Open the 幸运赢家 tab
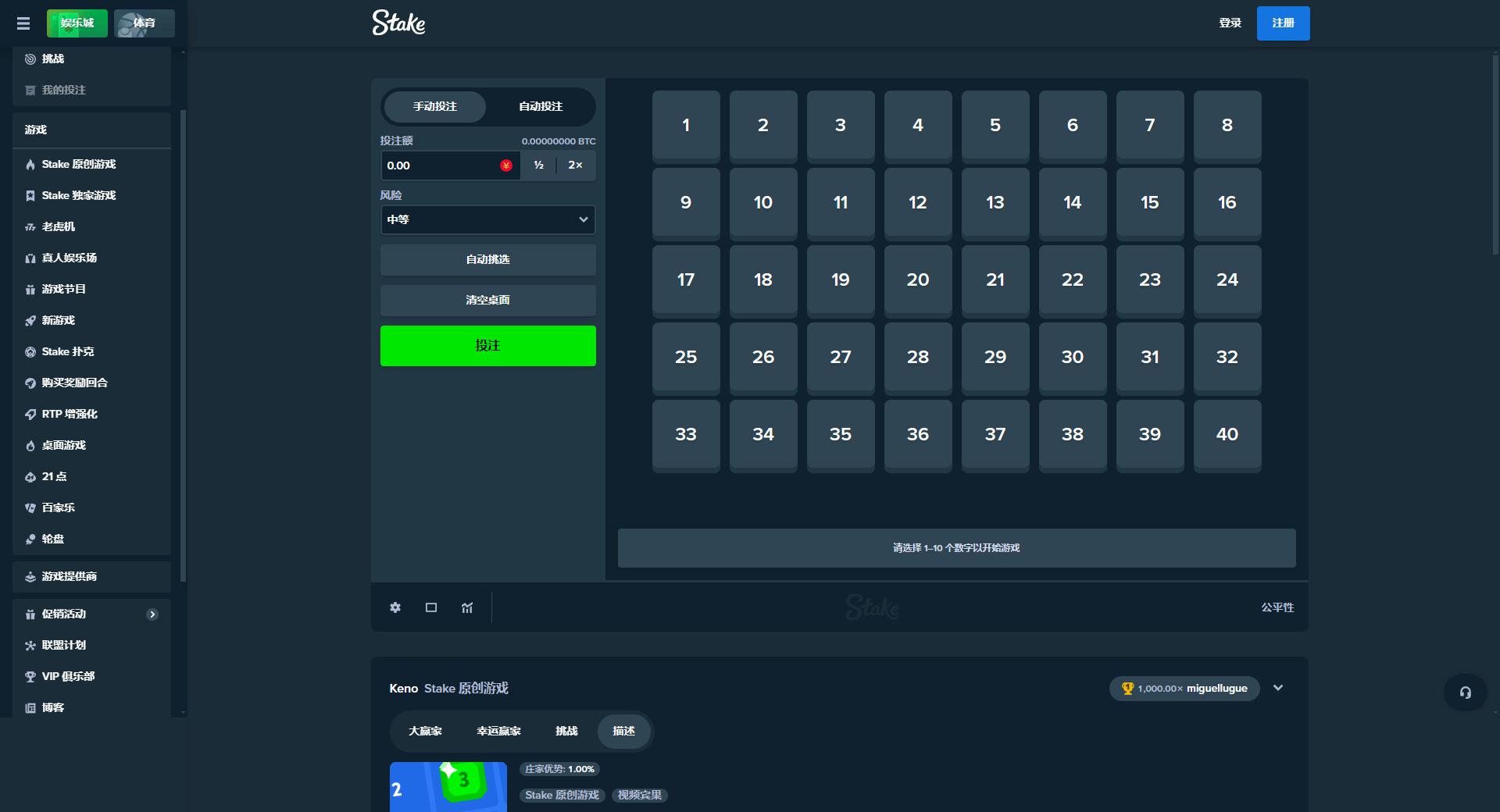Image resolution: width=1500 pixels, height=812 pixels. pyautogui.click(x=498, y=731)
